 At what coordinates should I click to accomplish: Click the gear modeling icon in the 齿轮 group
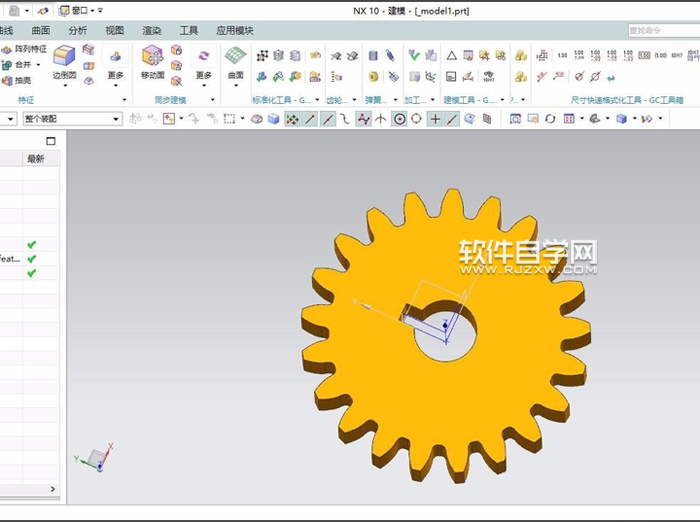point(336,55)
